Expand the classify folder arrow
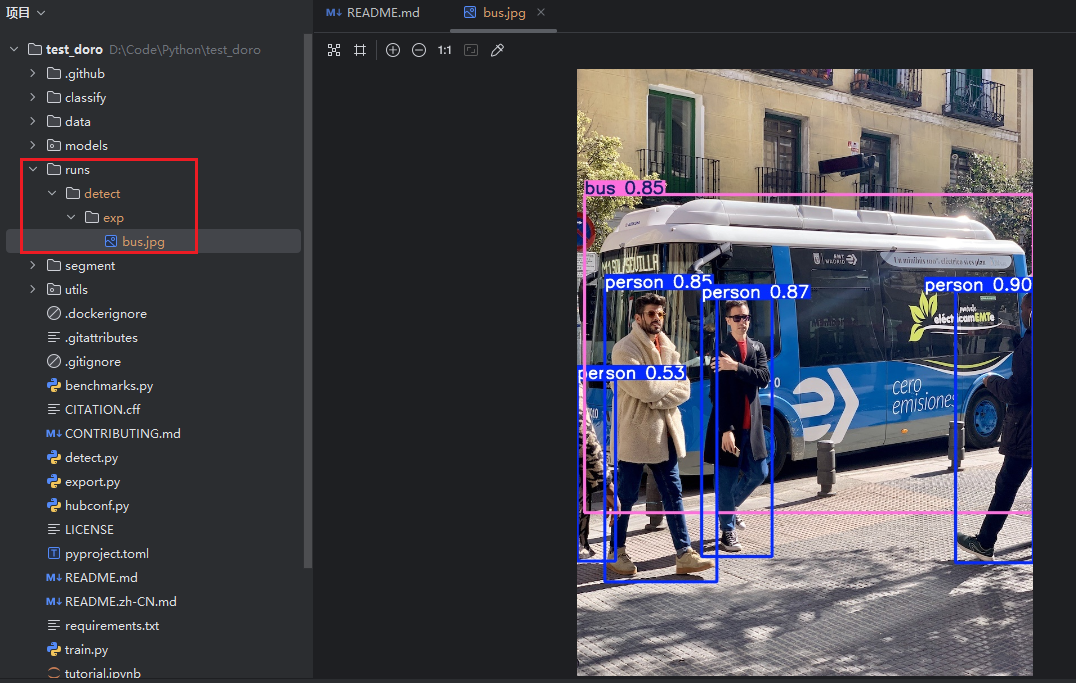Viewport: 1076px width, 683px height. [32, 97]
